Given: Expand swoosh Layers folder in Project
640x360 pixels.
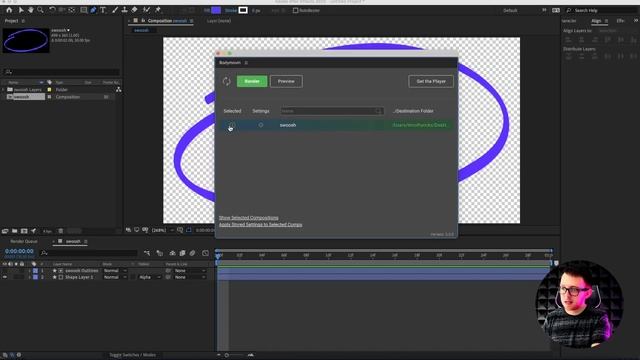Looking at the screenshot, I should (3, 89).
